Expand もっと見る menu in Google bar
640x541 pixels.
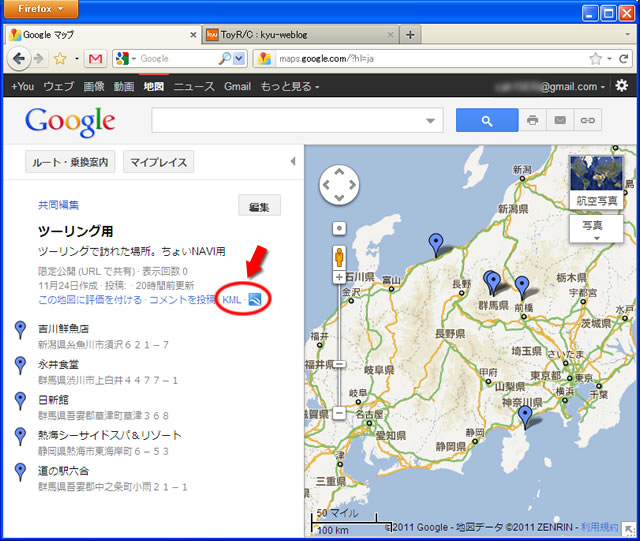coord(290,86)
